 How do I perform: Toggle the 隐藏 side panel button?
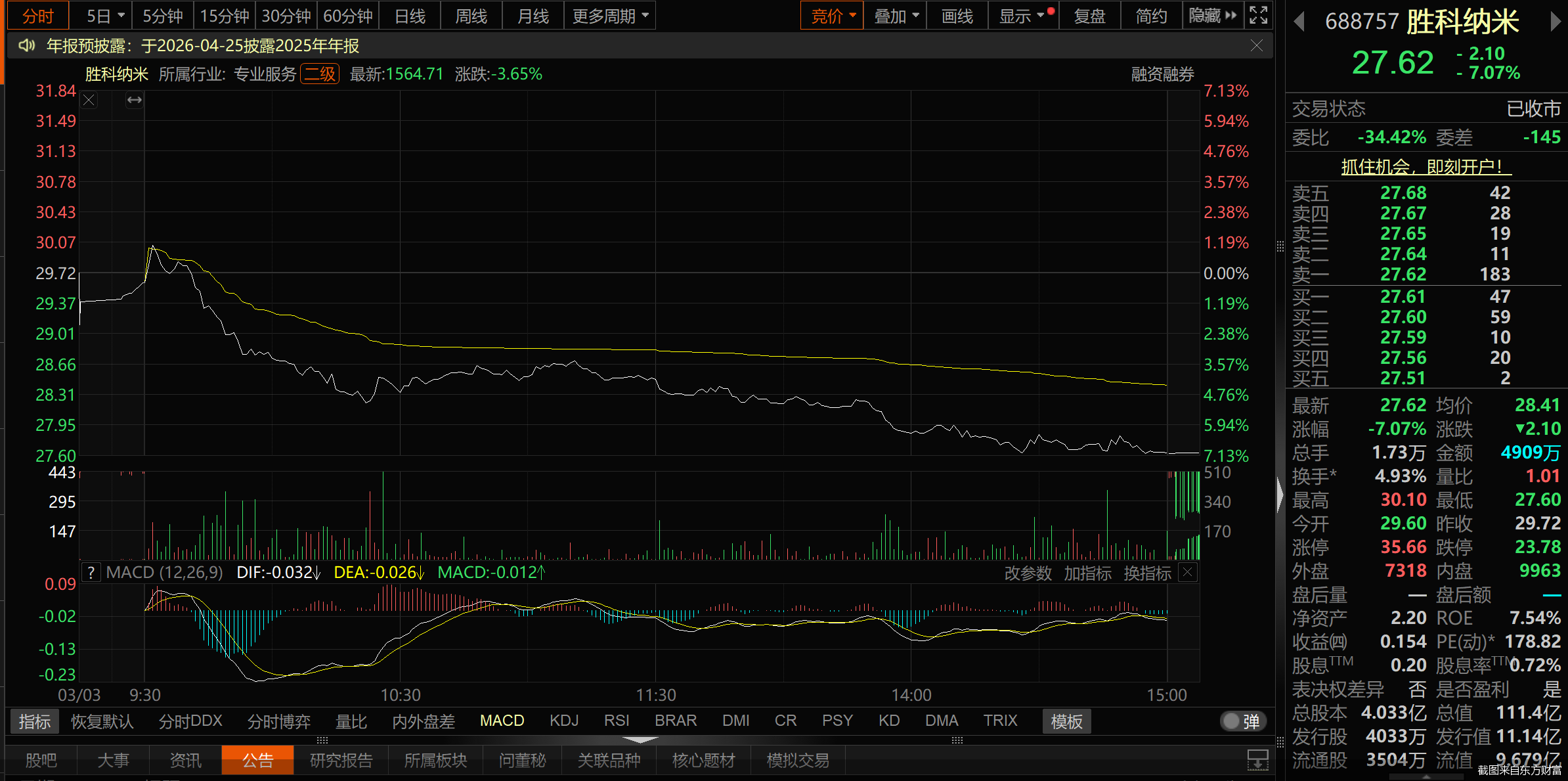click(1212, 15)
